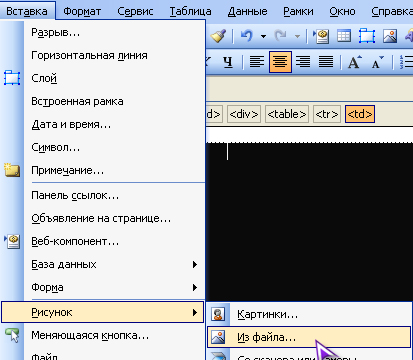Choose Картинки... in the submenu

coord(309,314)
